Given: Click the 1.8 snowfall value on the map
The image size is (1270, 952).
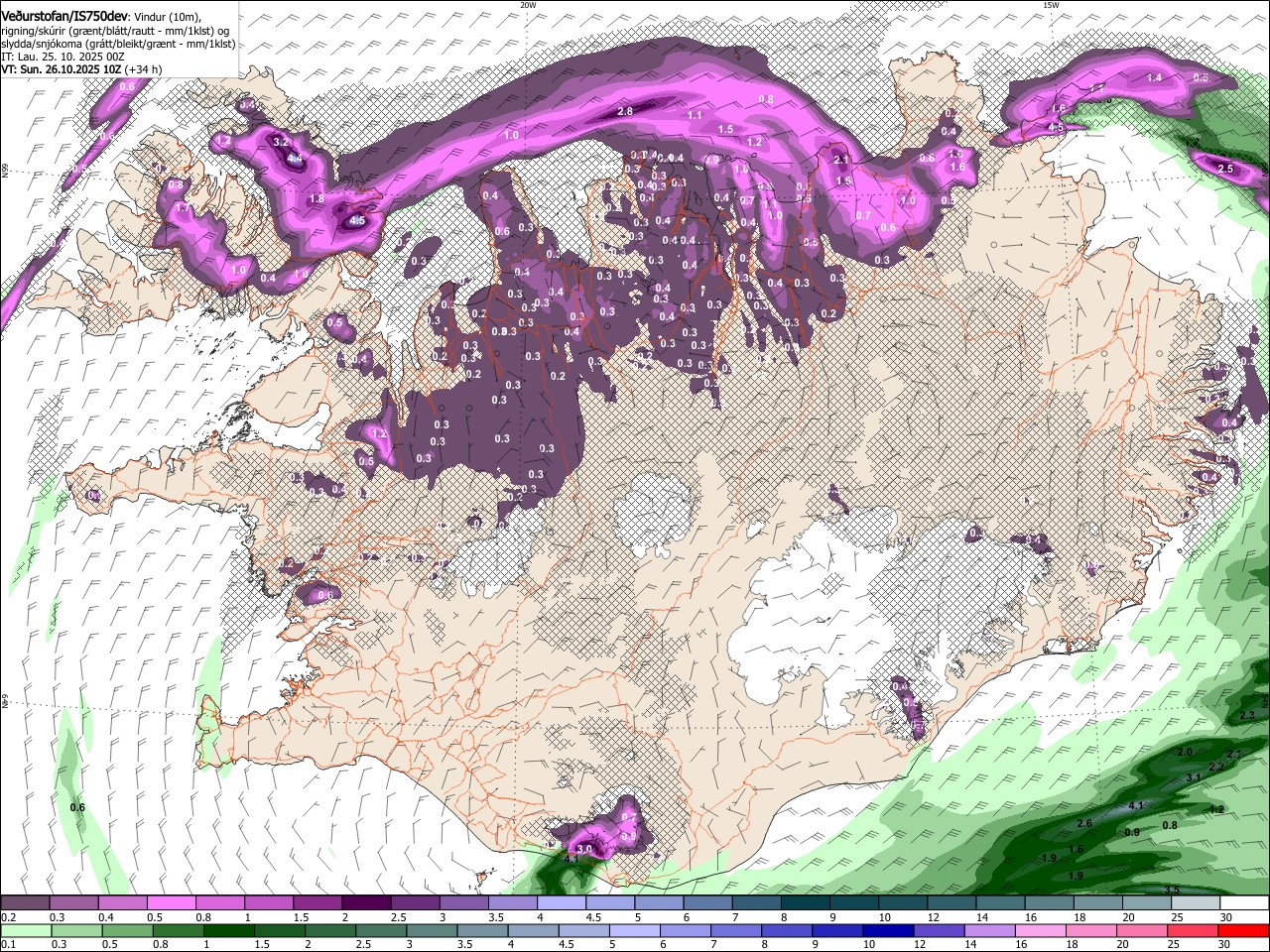Looking at the screenshot, I should (317, 199).
